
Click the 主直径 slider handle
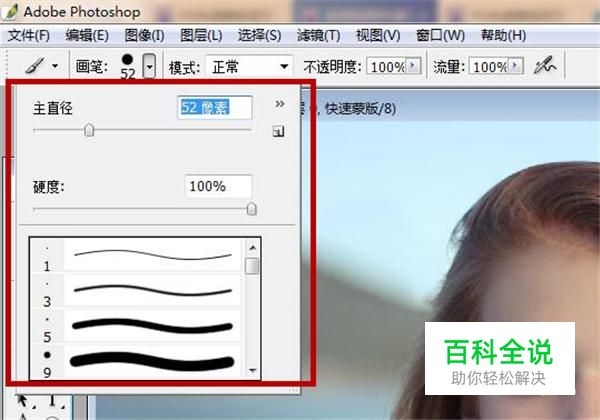point(89,130)
